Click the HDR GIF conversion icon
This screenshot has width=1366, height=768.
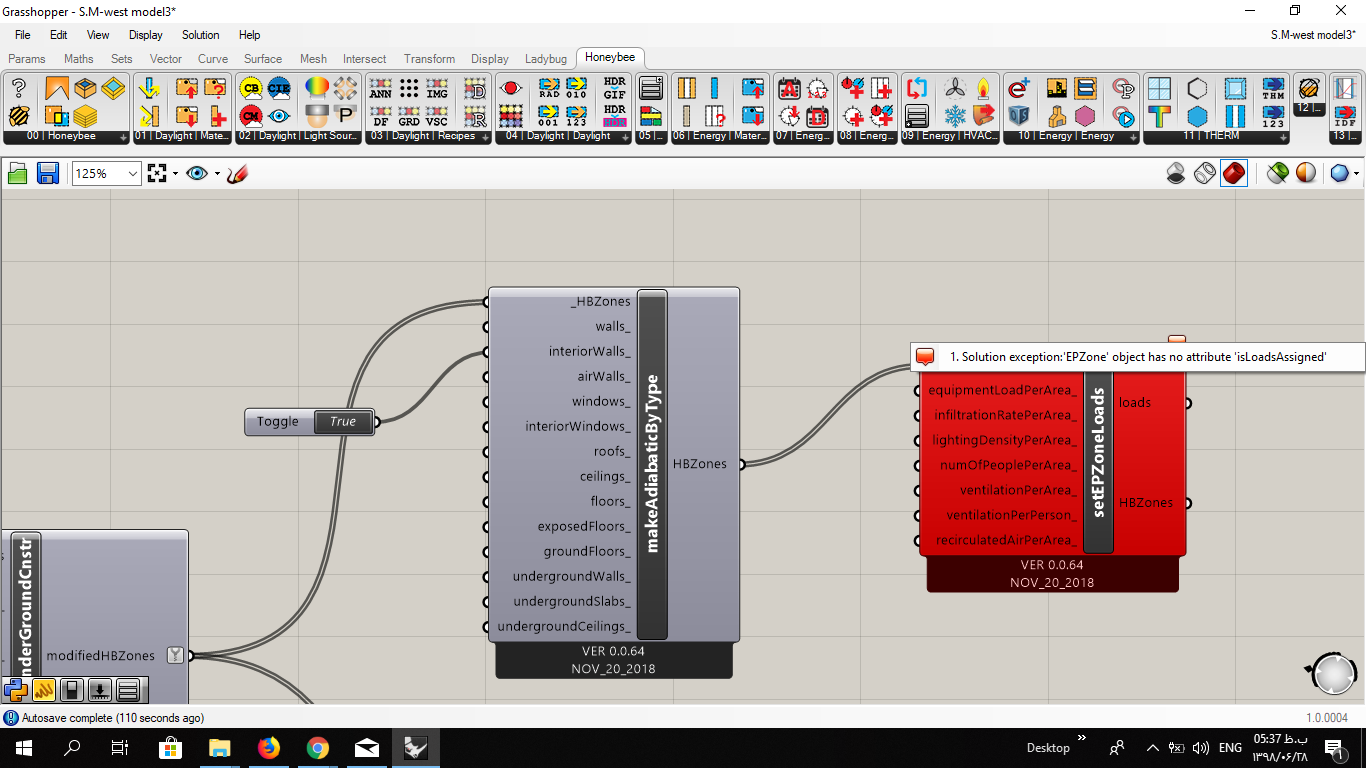click(x=614, y=88)
